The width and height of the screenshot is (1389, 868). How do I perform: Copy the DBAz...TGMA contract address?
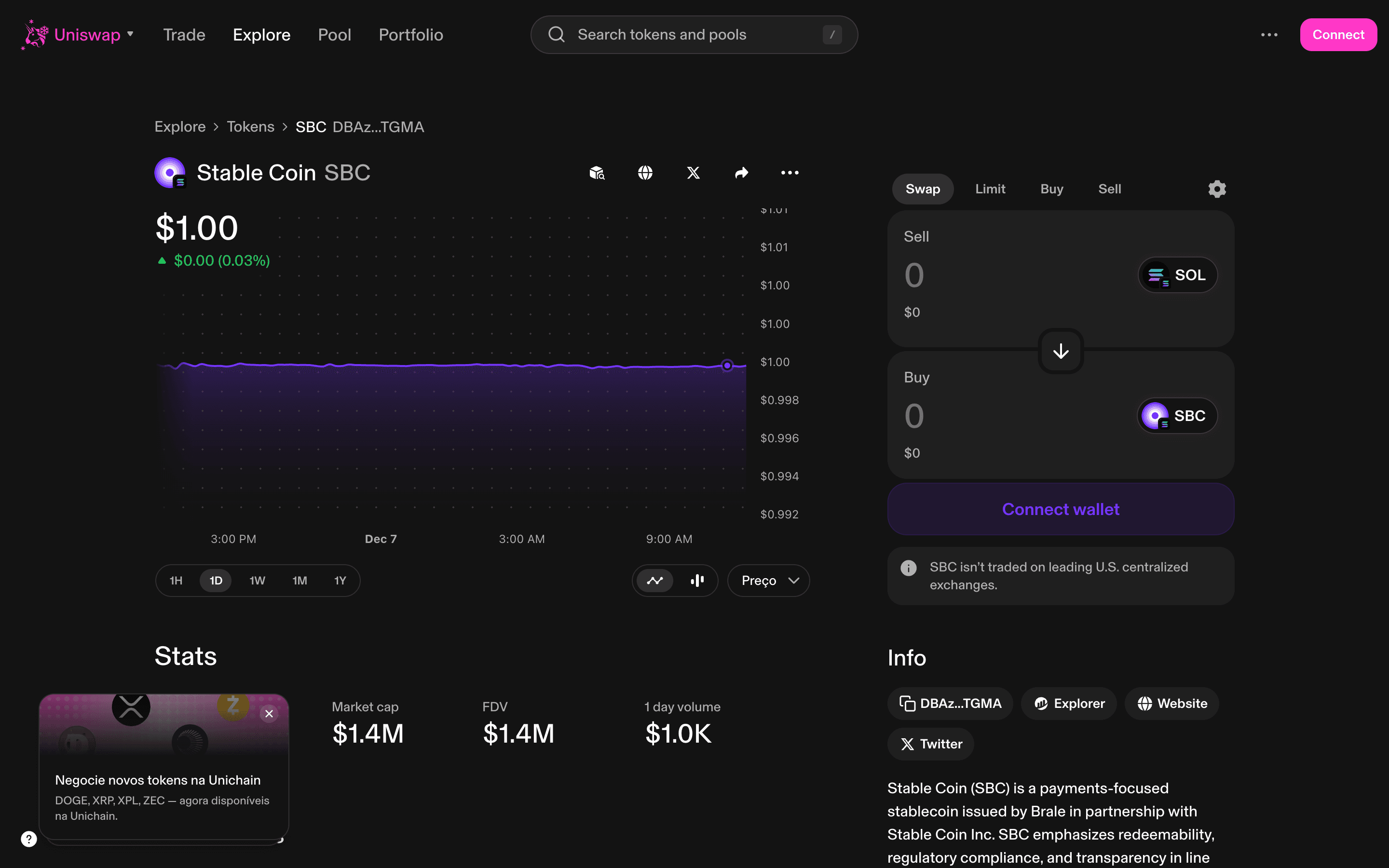[951, 703]
